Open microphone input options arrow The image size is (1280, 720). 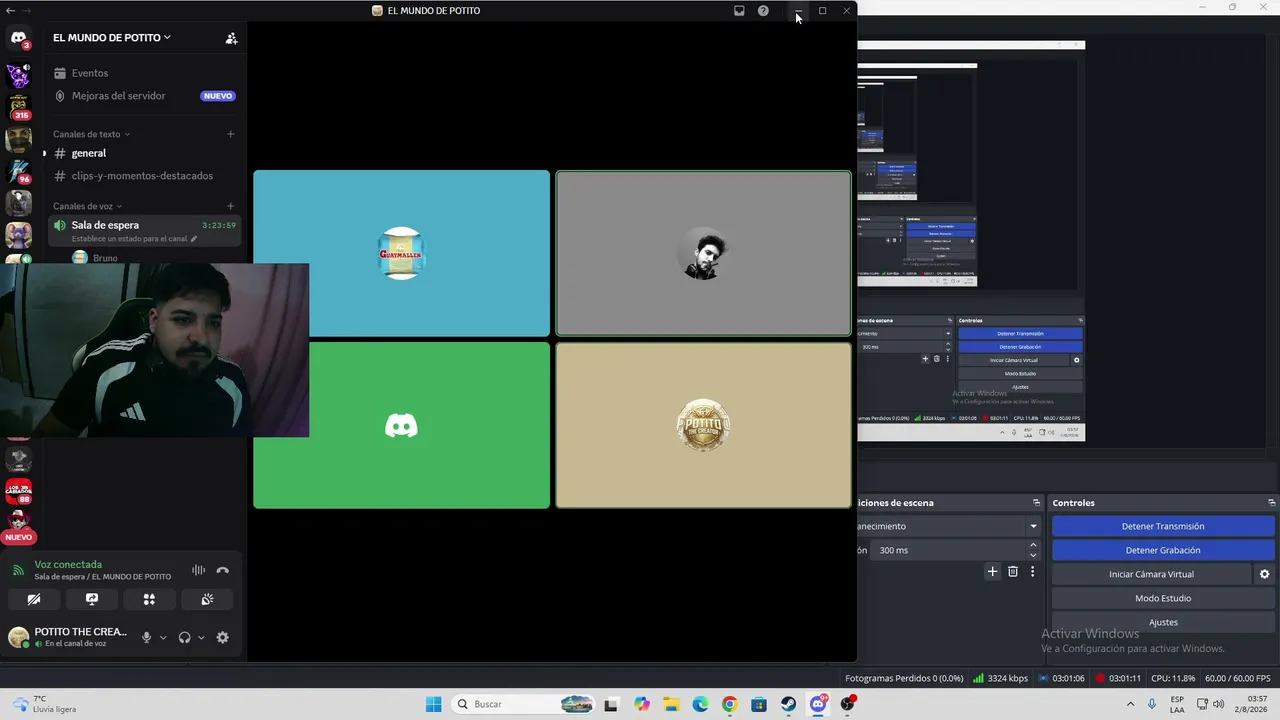[x=163, y=638]
